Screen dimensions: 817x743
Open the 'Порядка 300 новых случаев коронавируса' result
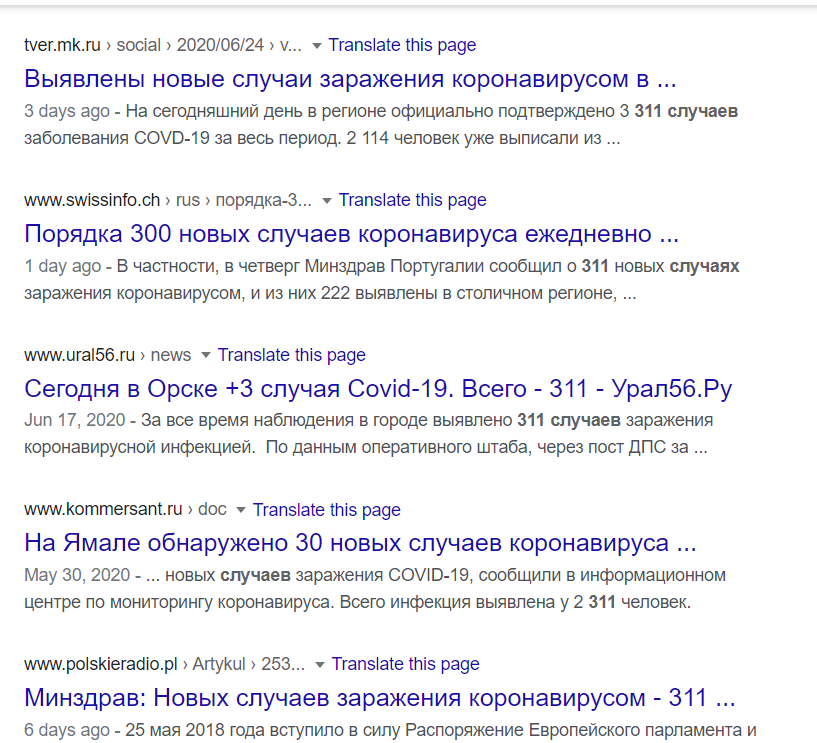pyautogui.click(x=352, y=234)
